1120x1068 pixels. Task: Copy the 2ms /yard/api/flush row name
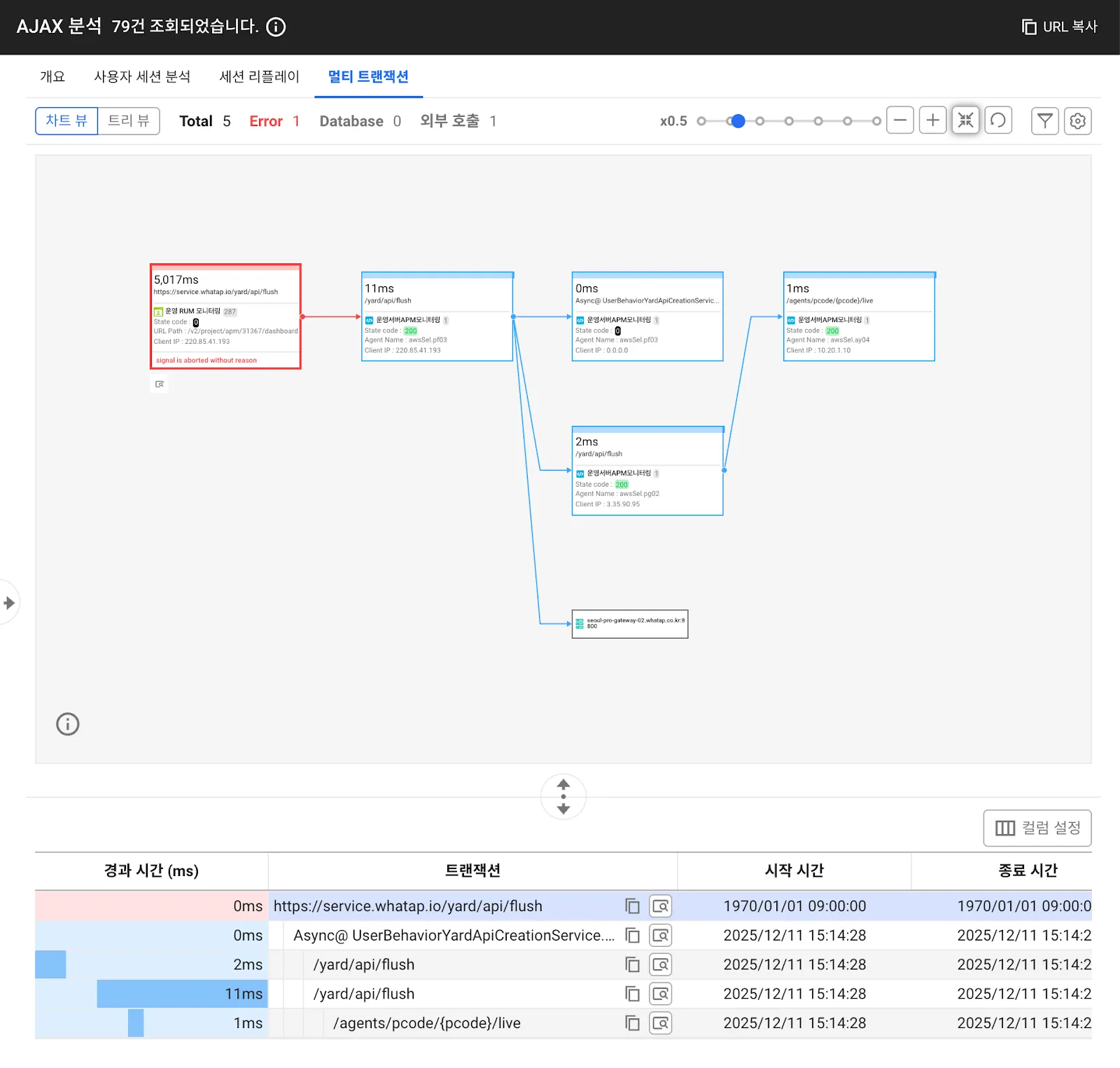632,965
